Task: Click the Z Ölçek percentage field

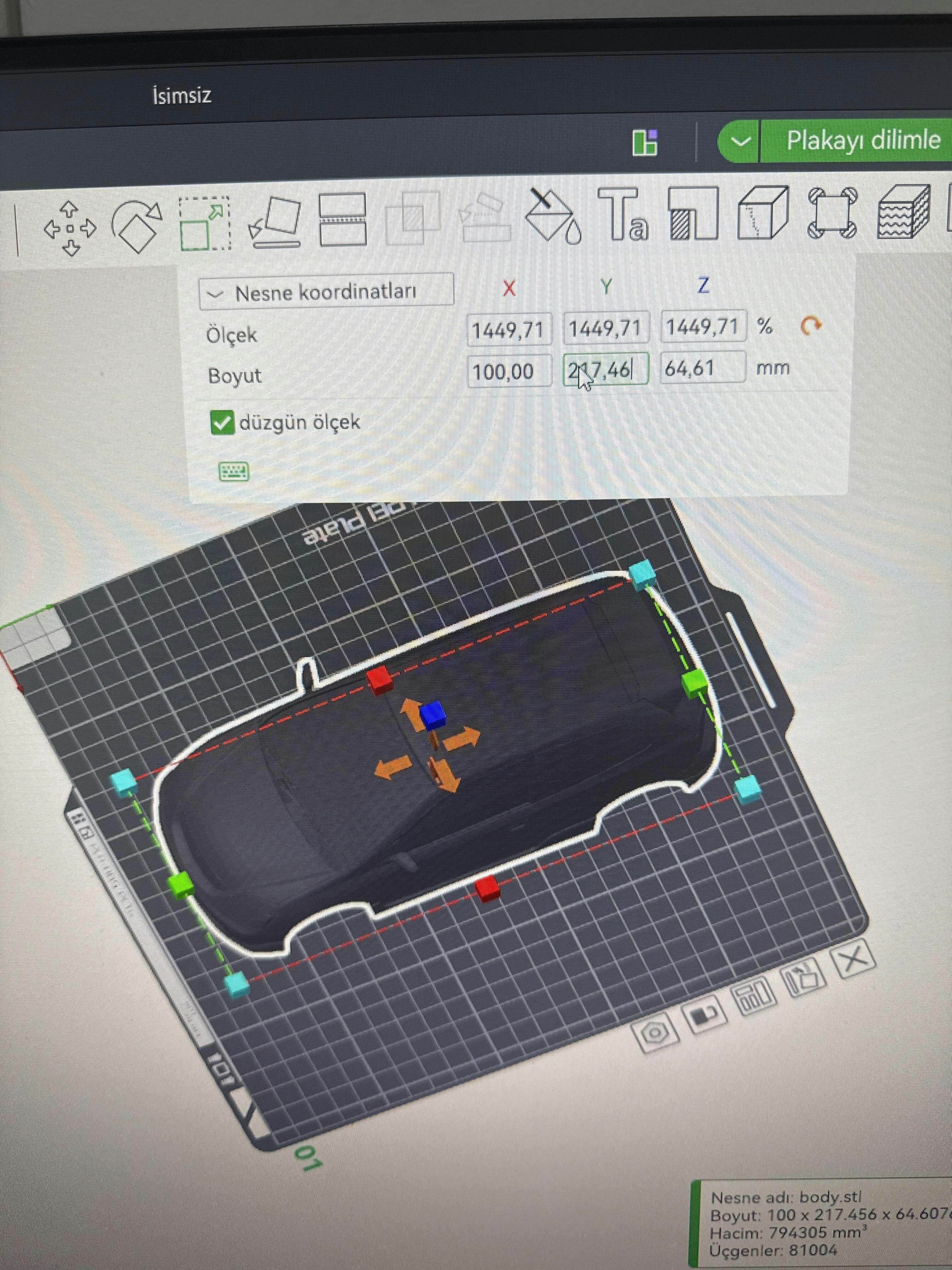Action: [x=703, y=327]
